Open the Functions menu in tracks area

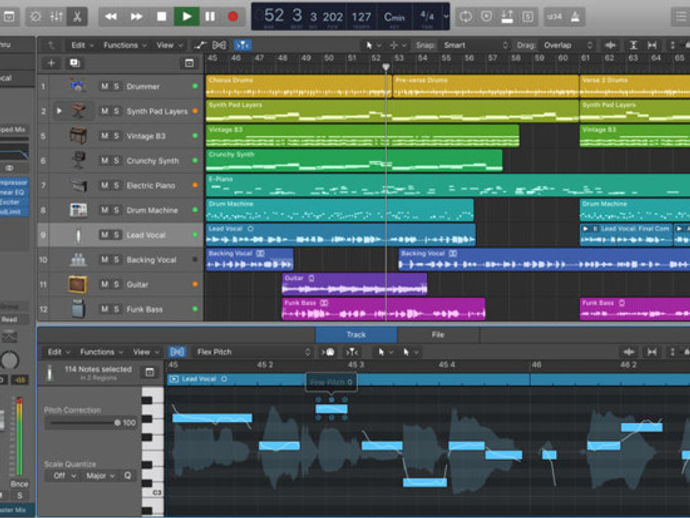124,45
